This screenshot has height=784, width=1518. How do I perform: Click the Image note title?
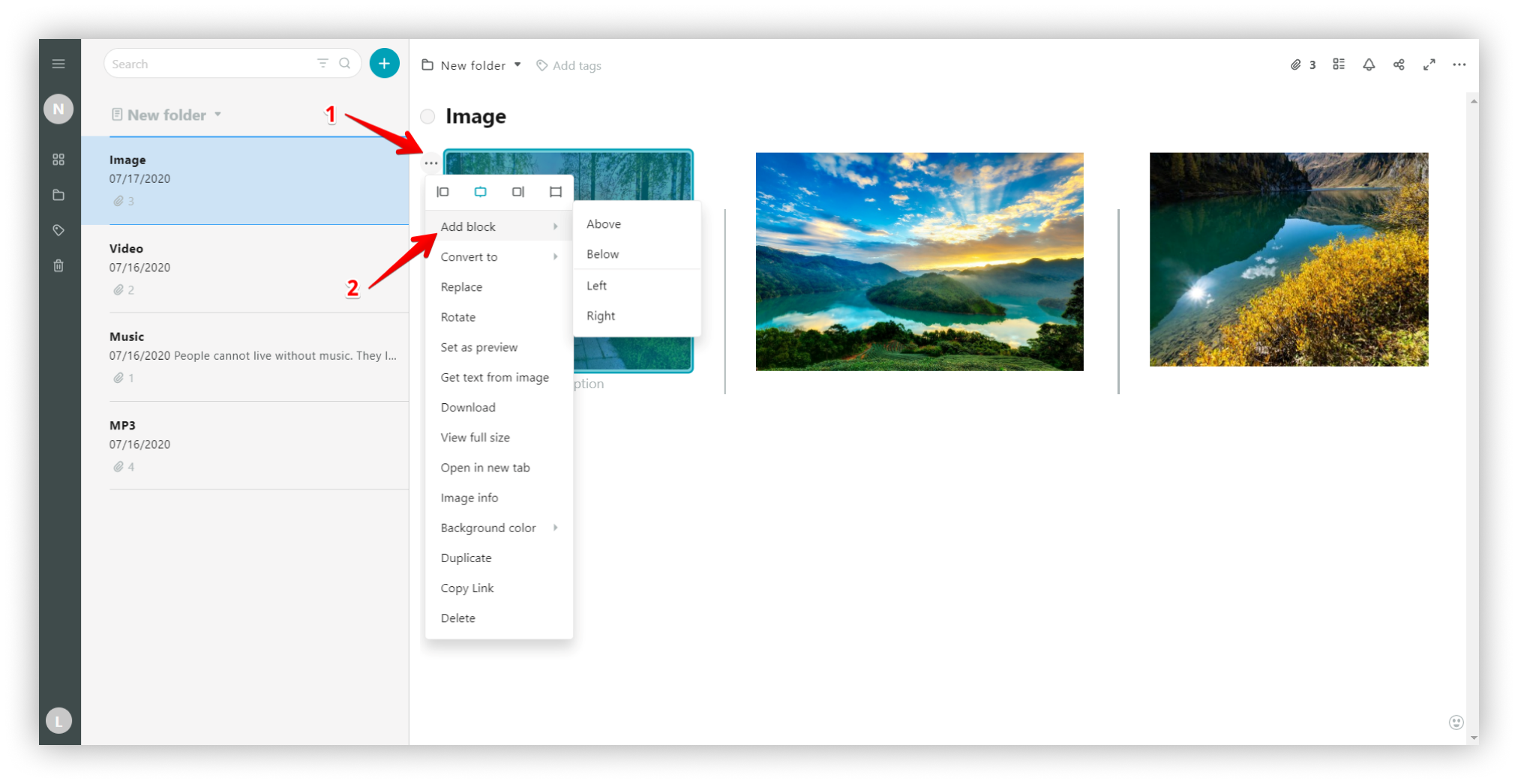point(475,116)
